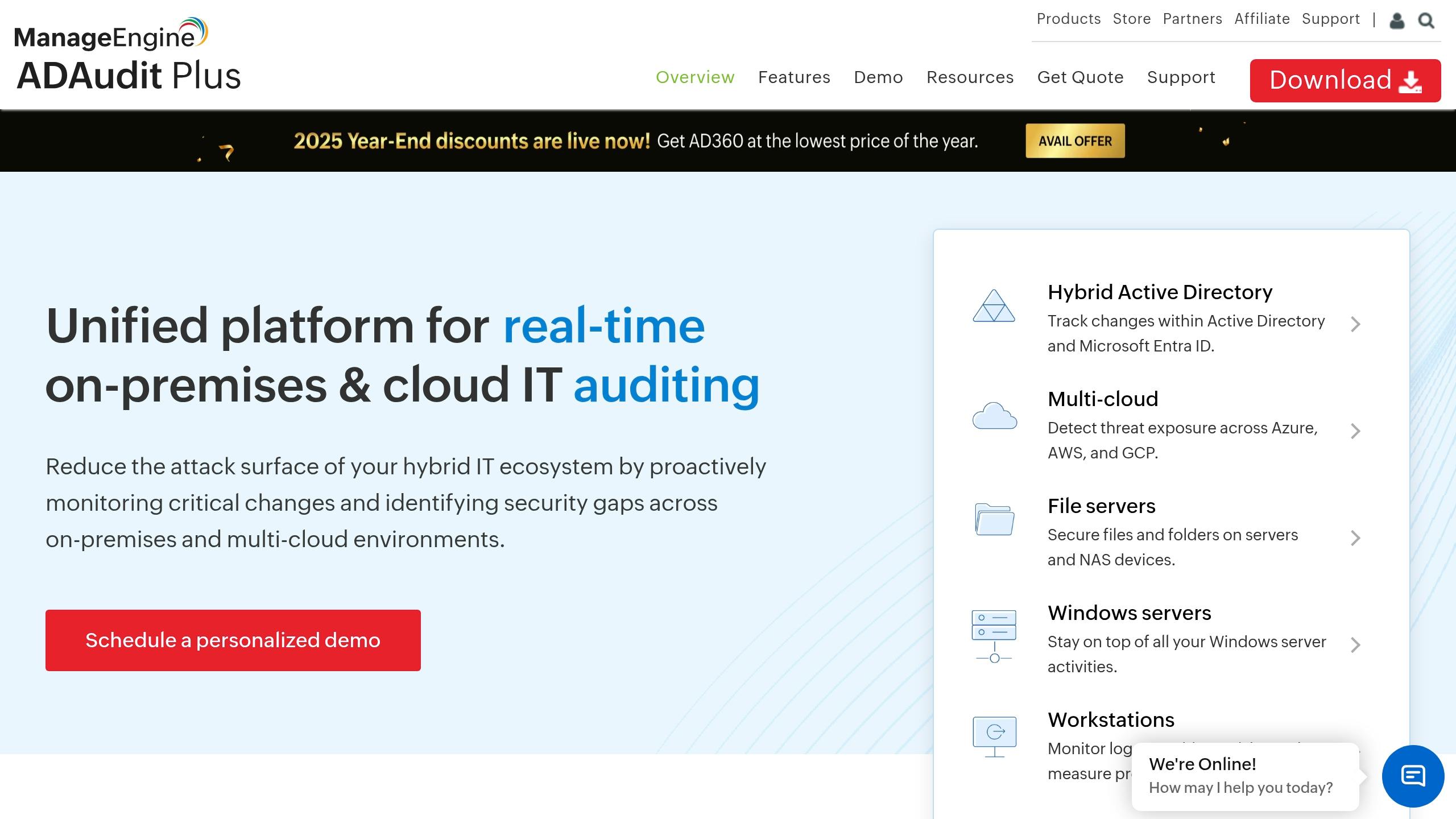Open the Resources menu item
This screenshot has width=1456, height=819.
point(970,77)
